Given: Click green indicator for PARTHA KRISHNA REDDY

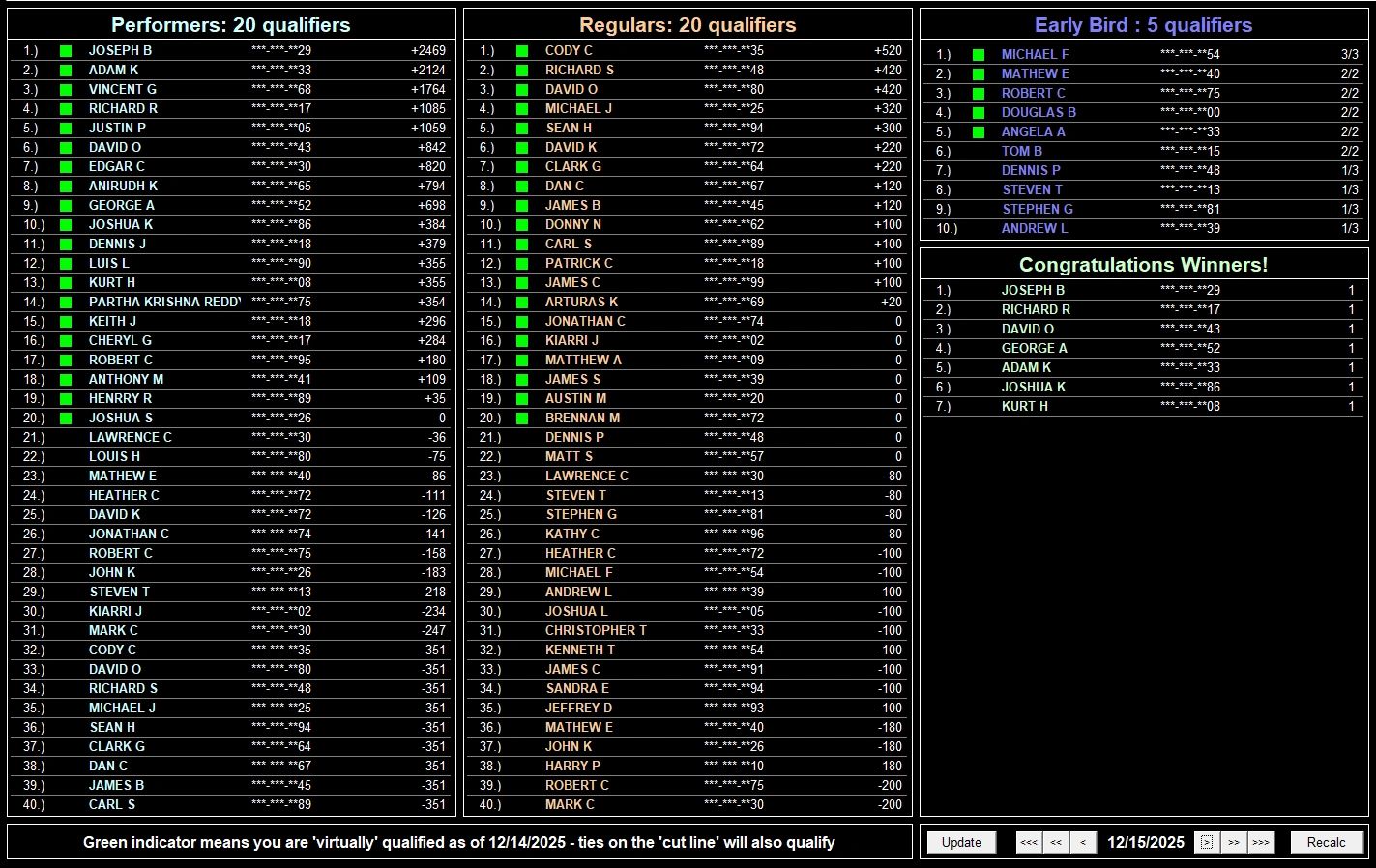Looking at the screenshot, I should click(x=66, y=303).
